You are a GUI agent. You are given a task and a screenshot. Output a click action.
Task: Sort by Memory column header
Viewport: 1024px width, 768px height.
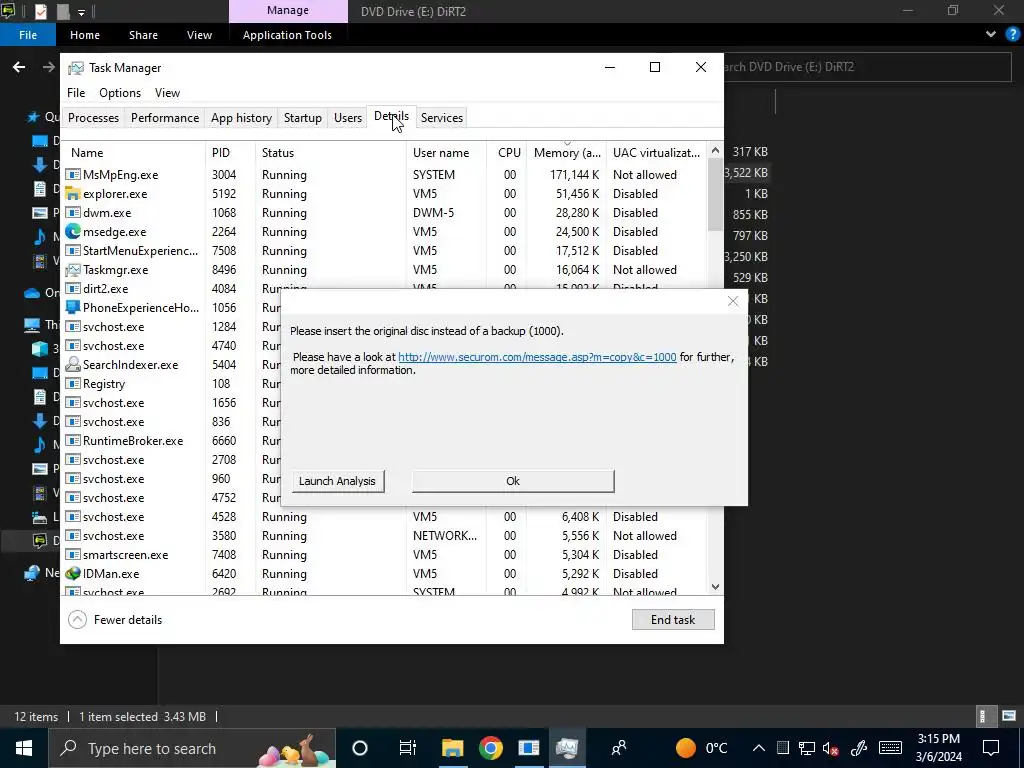(x=567, y=153)
